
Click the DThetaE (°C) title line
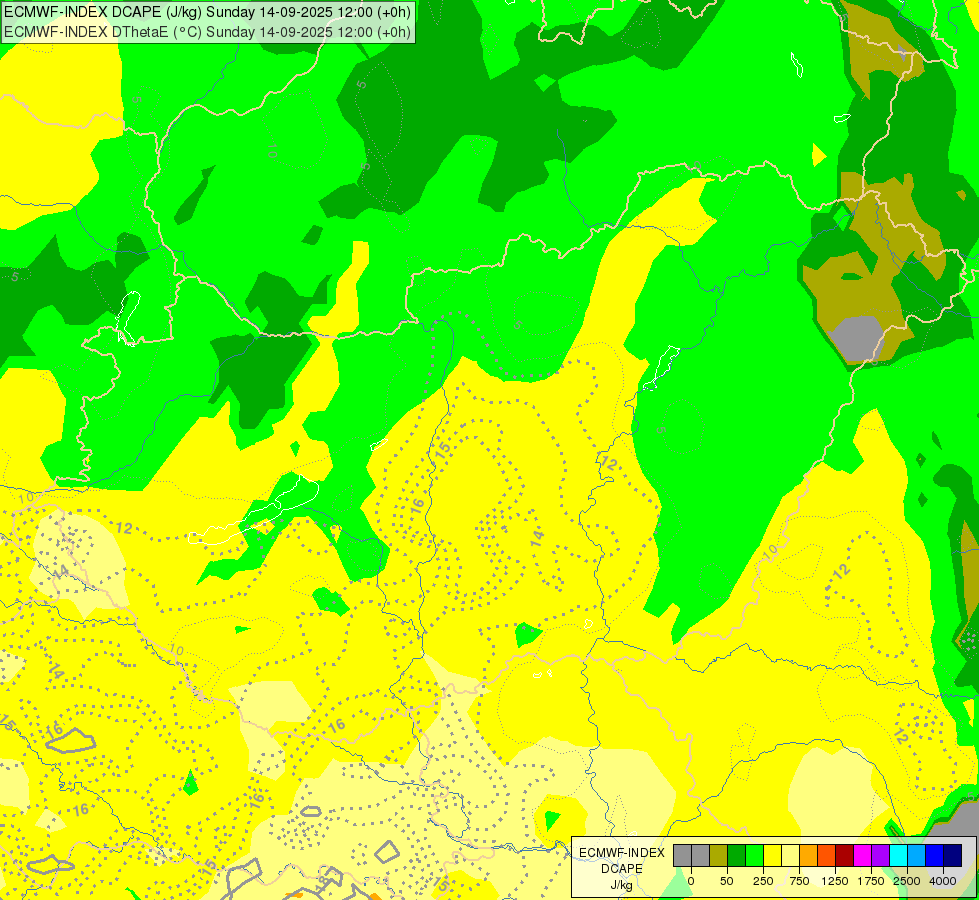click(x=207, y=32)
